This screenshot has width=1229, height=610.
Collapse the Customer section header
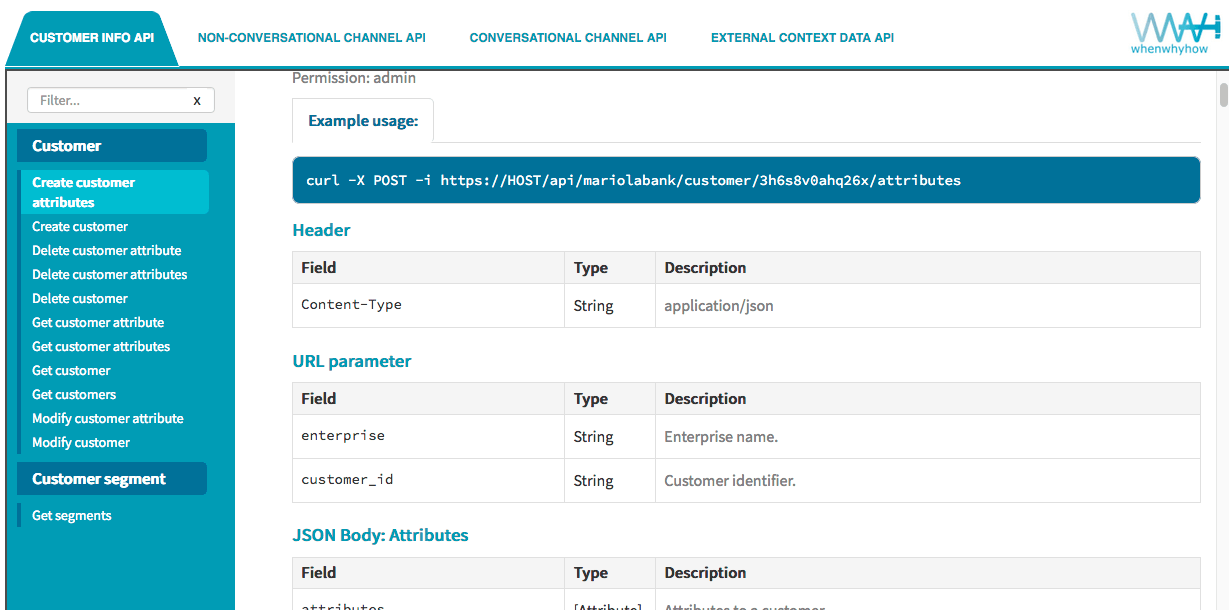pyautogui.click(x=112, y=146)
